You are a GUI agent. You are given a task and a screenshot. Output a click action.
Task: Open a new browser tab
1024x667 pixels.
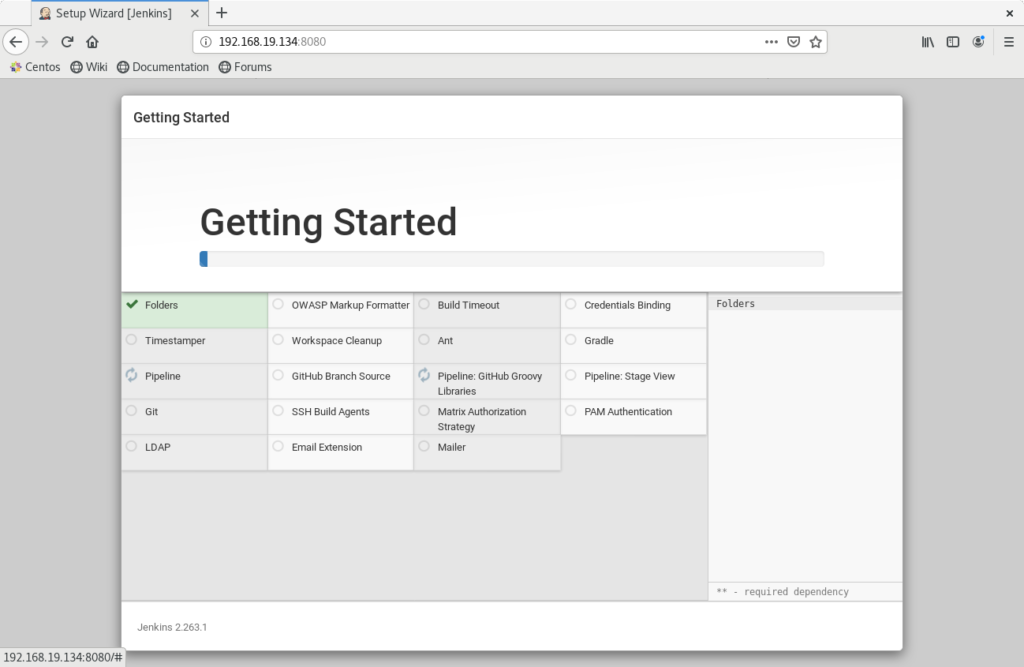pyautogui.click(x=221, y=13)
